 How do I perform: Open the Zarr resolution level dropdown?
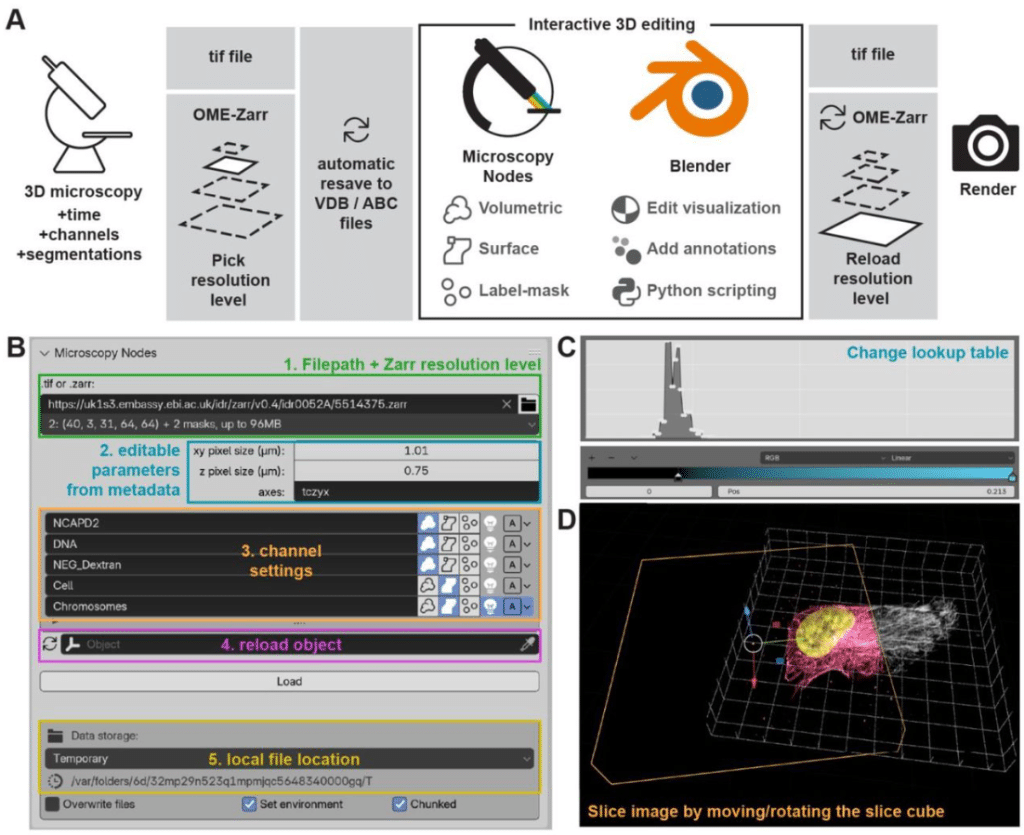[x=290, y=425]
